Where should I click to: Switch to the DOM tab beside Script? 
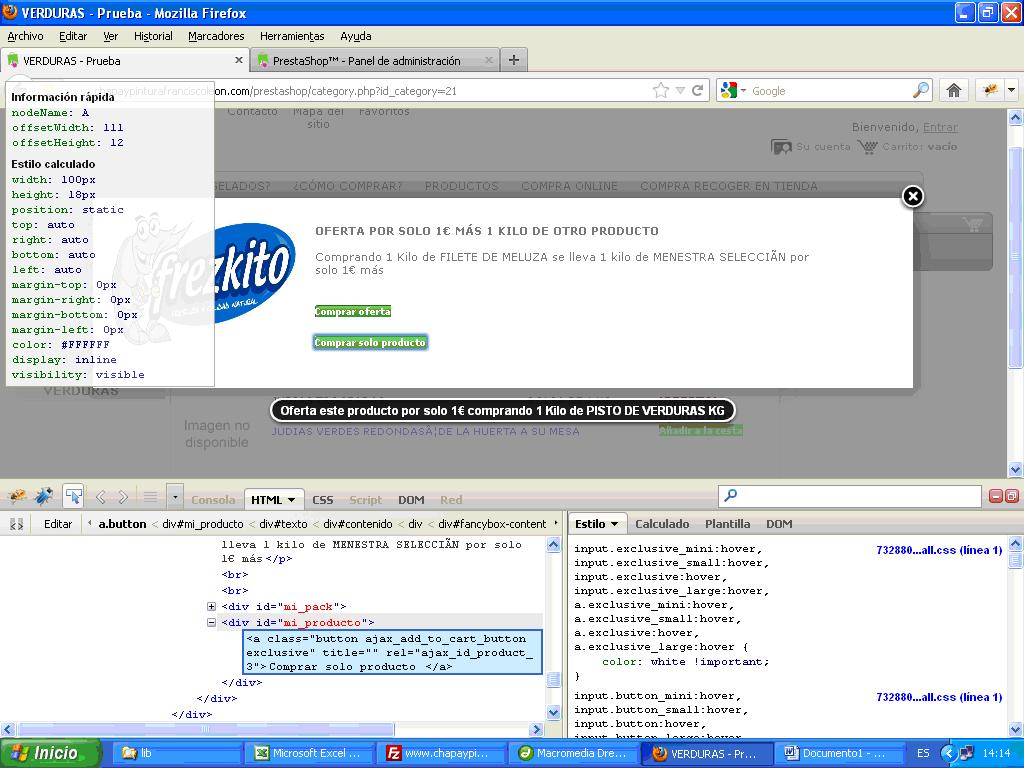click(411, 500)
